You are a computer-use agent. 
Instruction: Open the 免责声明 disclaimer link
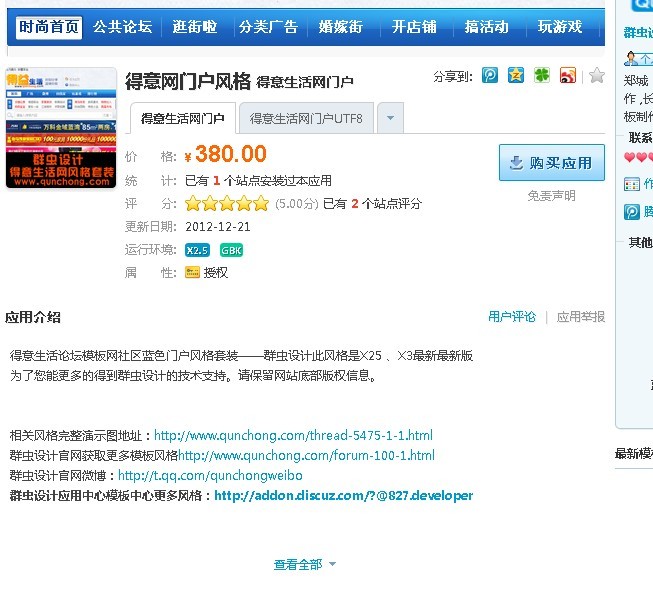coord(551,195)
